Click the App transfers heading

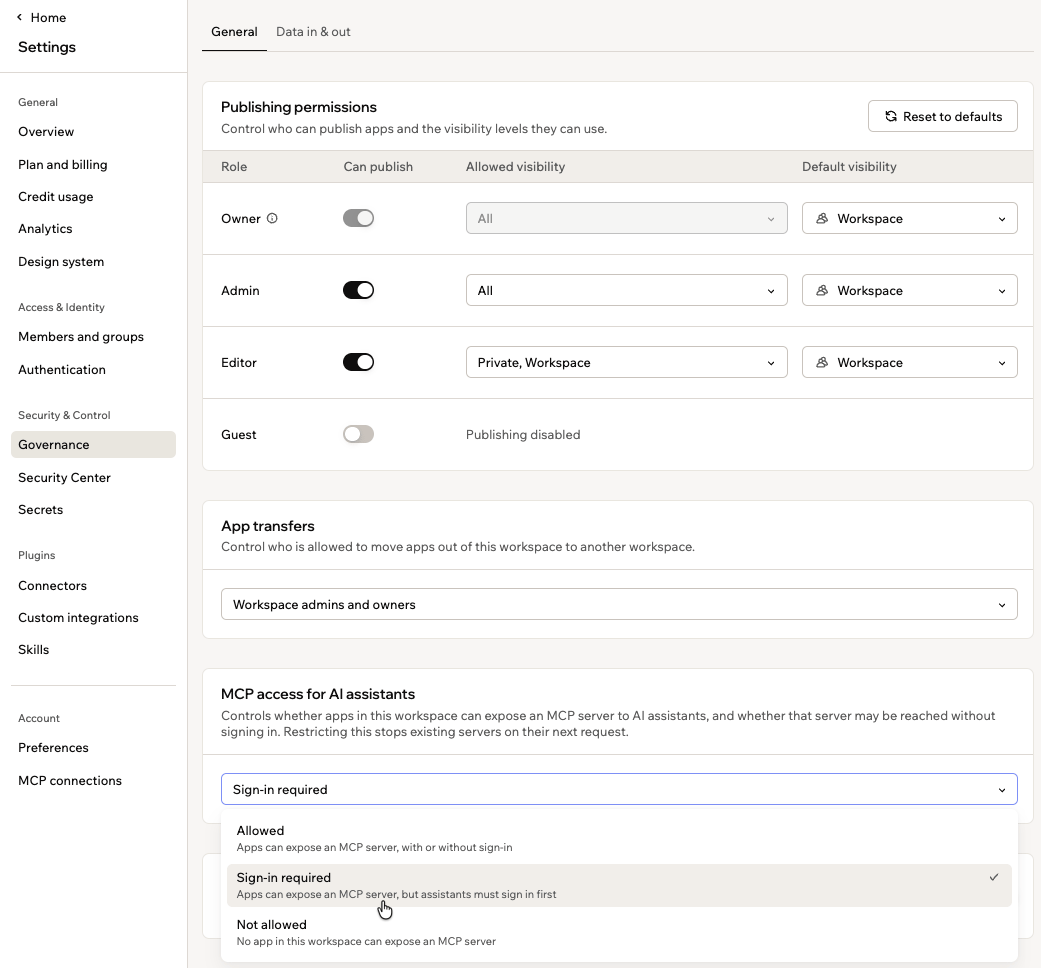(x=268, y=526)
